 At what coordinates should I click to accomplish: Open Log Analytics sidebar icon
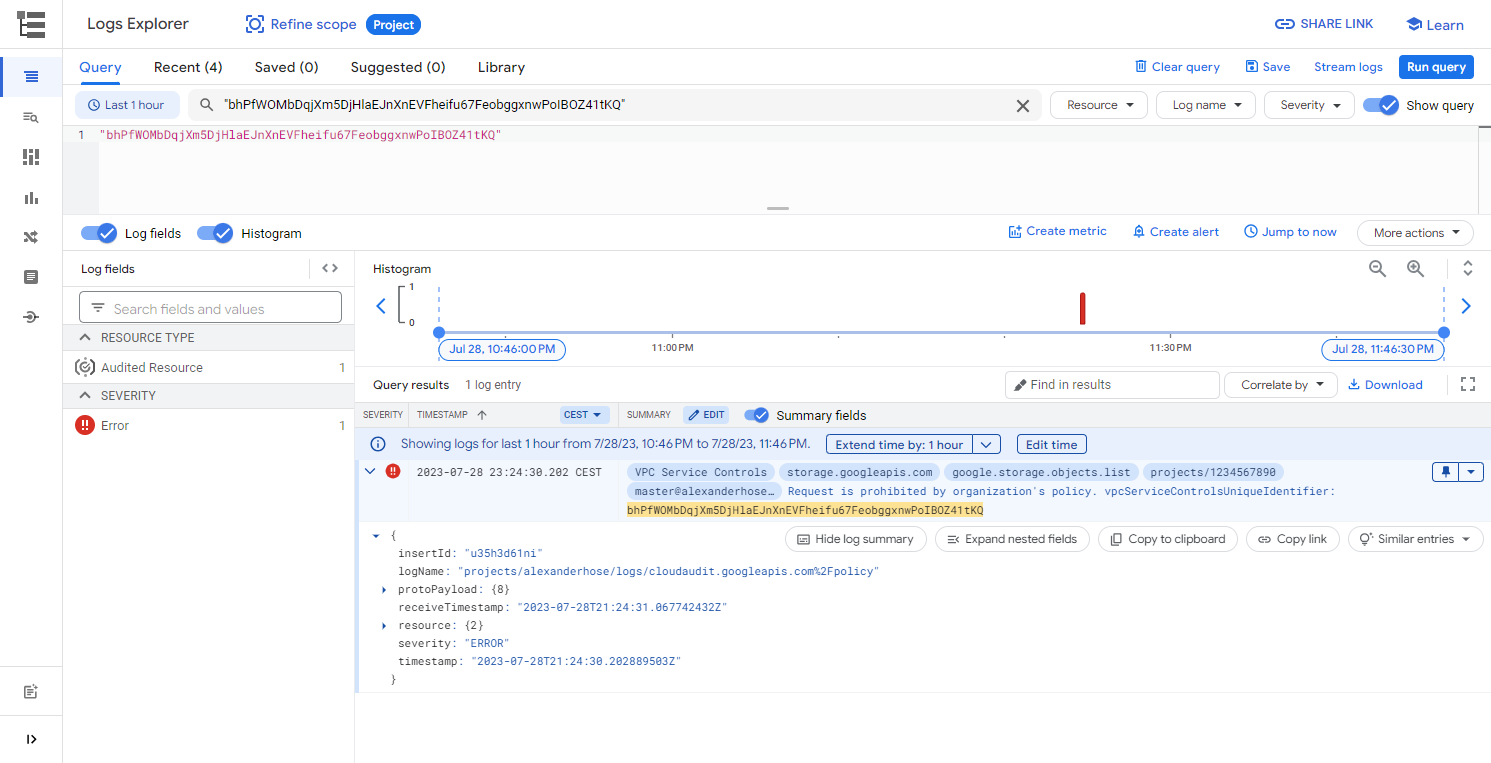[x=31, y=117]
